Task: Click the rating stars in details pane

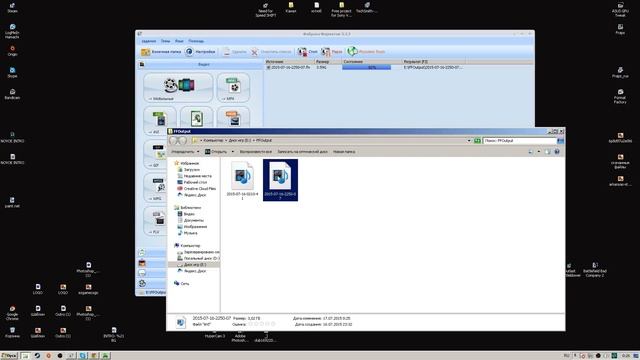Action: [x=262, y=324]
